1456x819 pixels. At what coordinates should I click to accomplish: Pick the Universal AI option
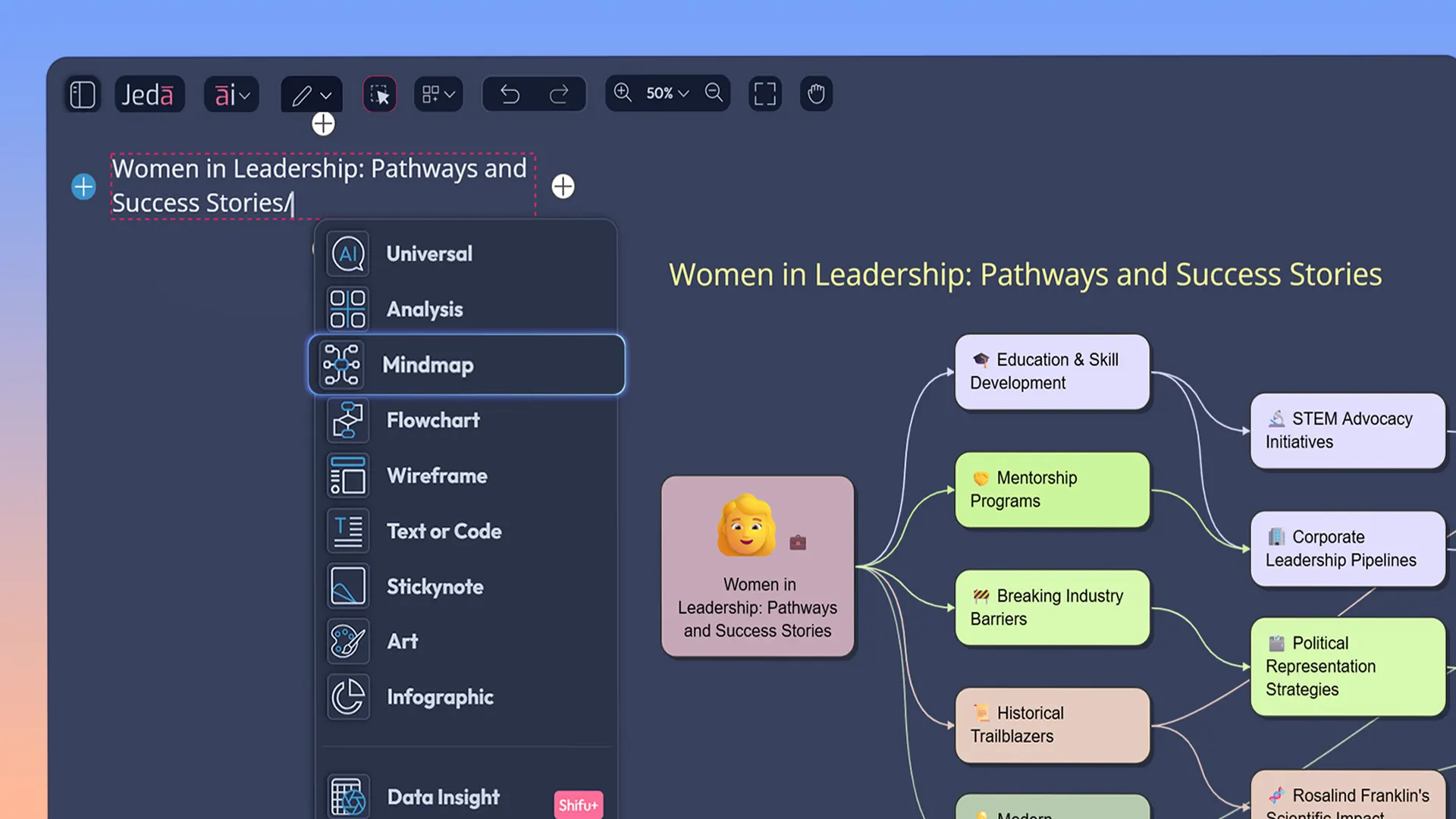click(x=429, y=254)
